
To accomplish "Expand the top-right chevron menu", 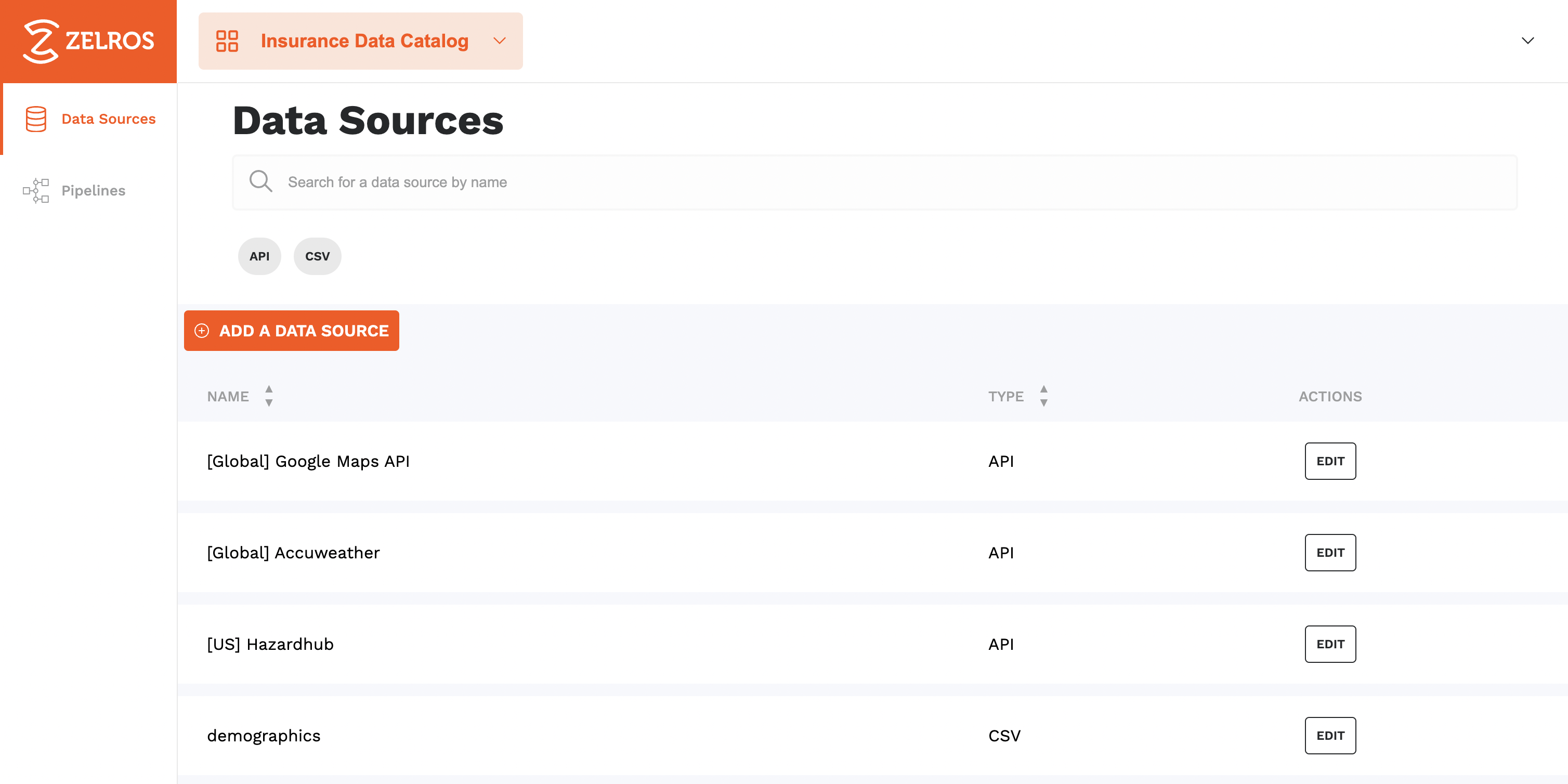I will tap(1528, 41).
